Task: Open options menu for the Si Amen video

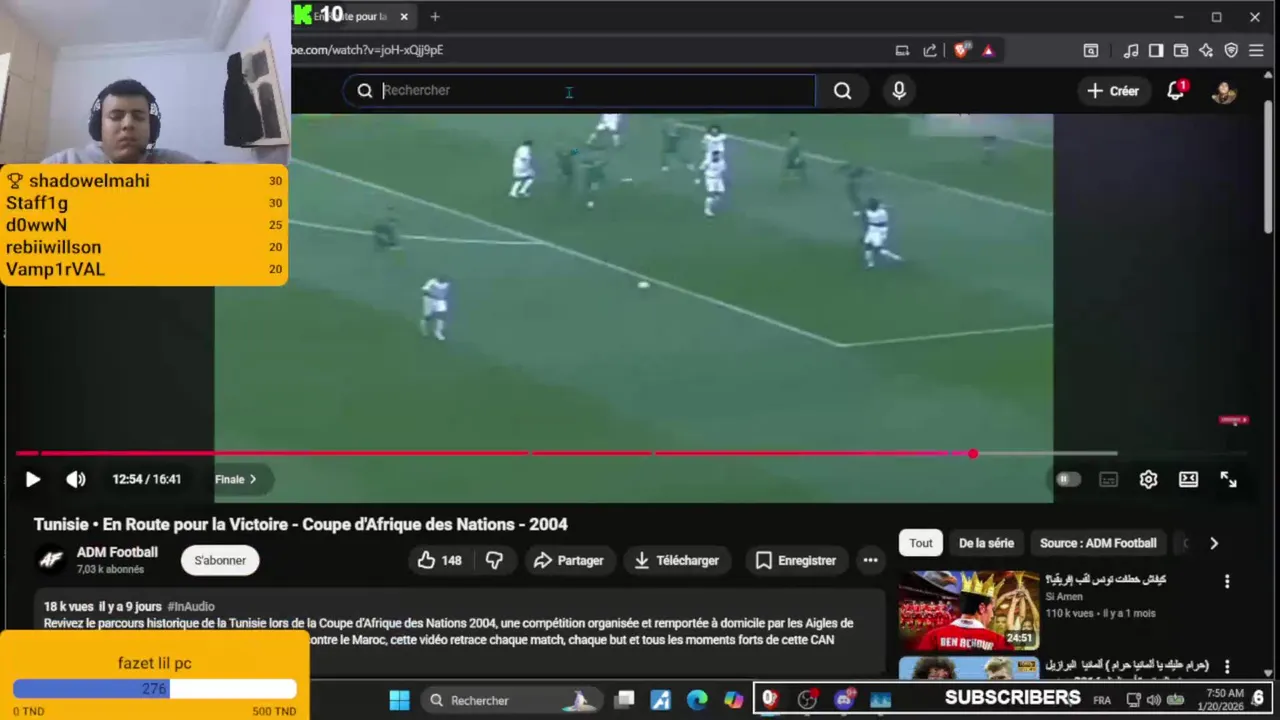Action: (x=1227, y=582)
